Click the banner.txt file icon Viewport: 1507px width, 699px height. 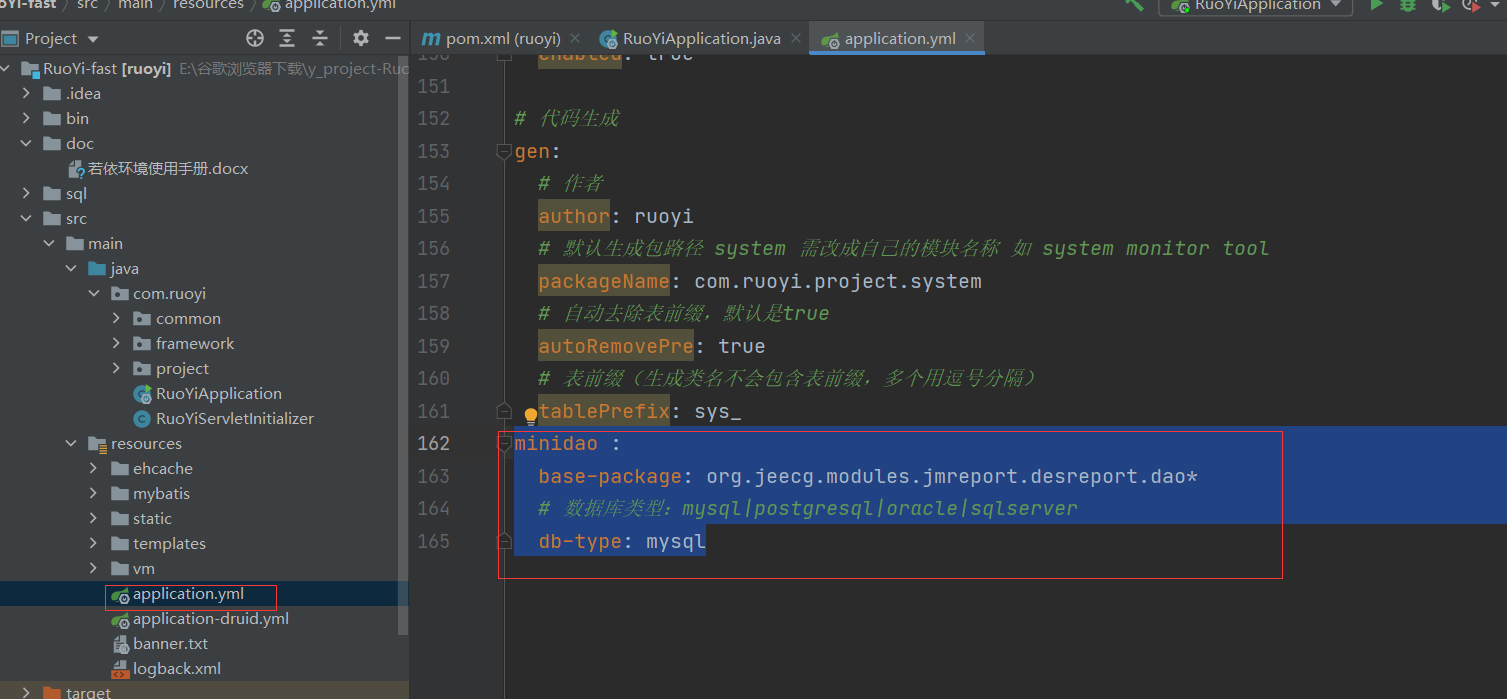pos(119,644)
